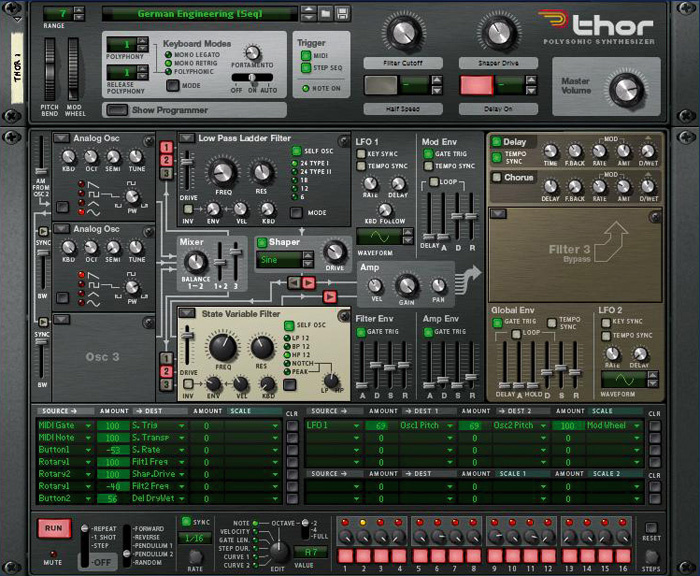The image size is (700, 576).
Task: Click the patch name display German Engineering
Action: coord(200,14)
